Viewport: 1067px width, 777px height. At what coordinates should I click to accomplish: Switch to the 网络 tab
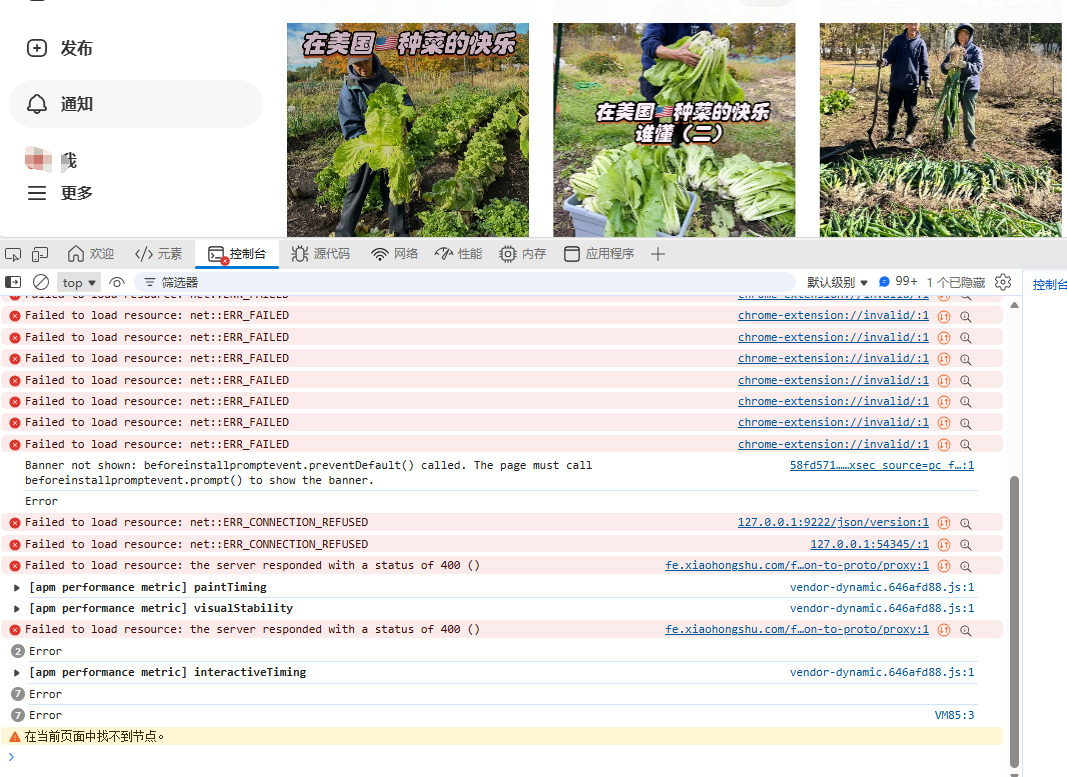tap(395, 254)
